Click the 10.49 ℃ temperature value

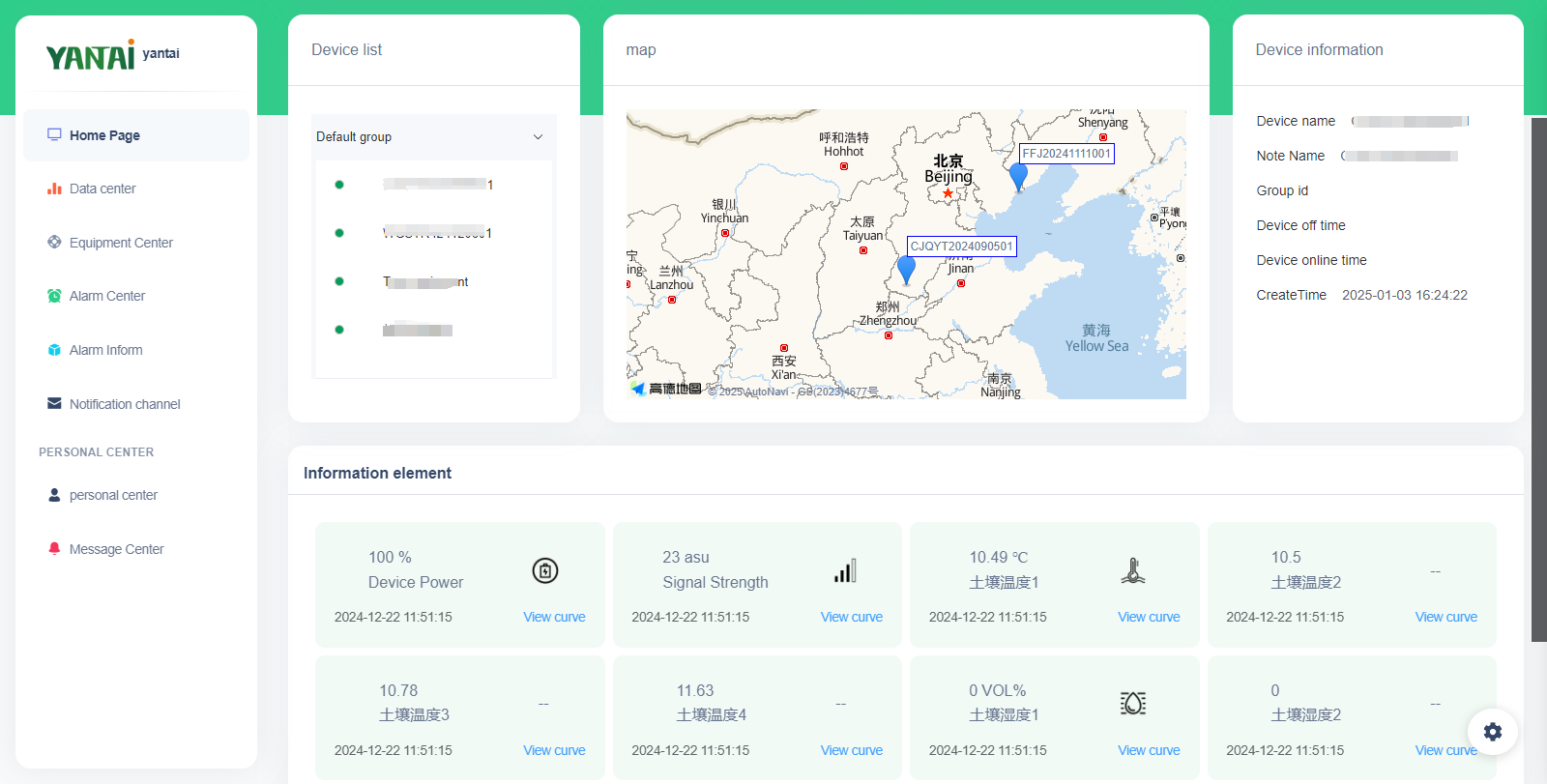pyautogui.click(x=999, y=557)
